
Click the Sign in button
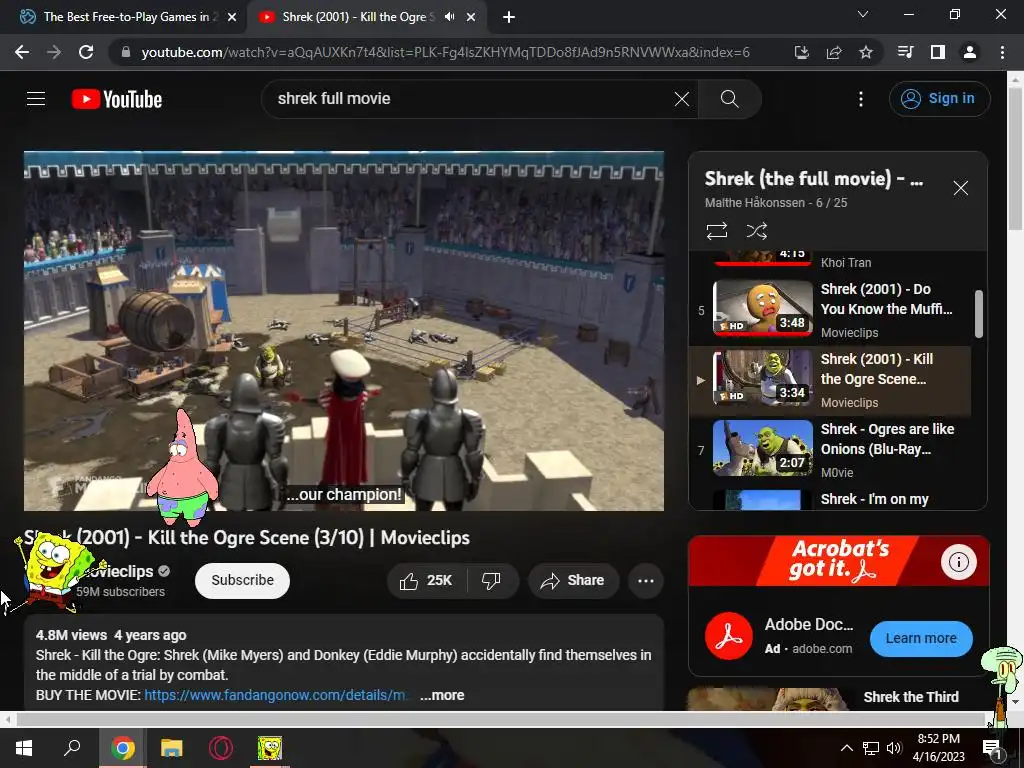click(939, 99)
